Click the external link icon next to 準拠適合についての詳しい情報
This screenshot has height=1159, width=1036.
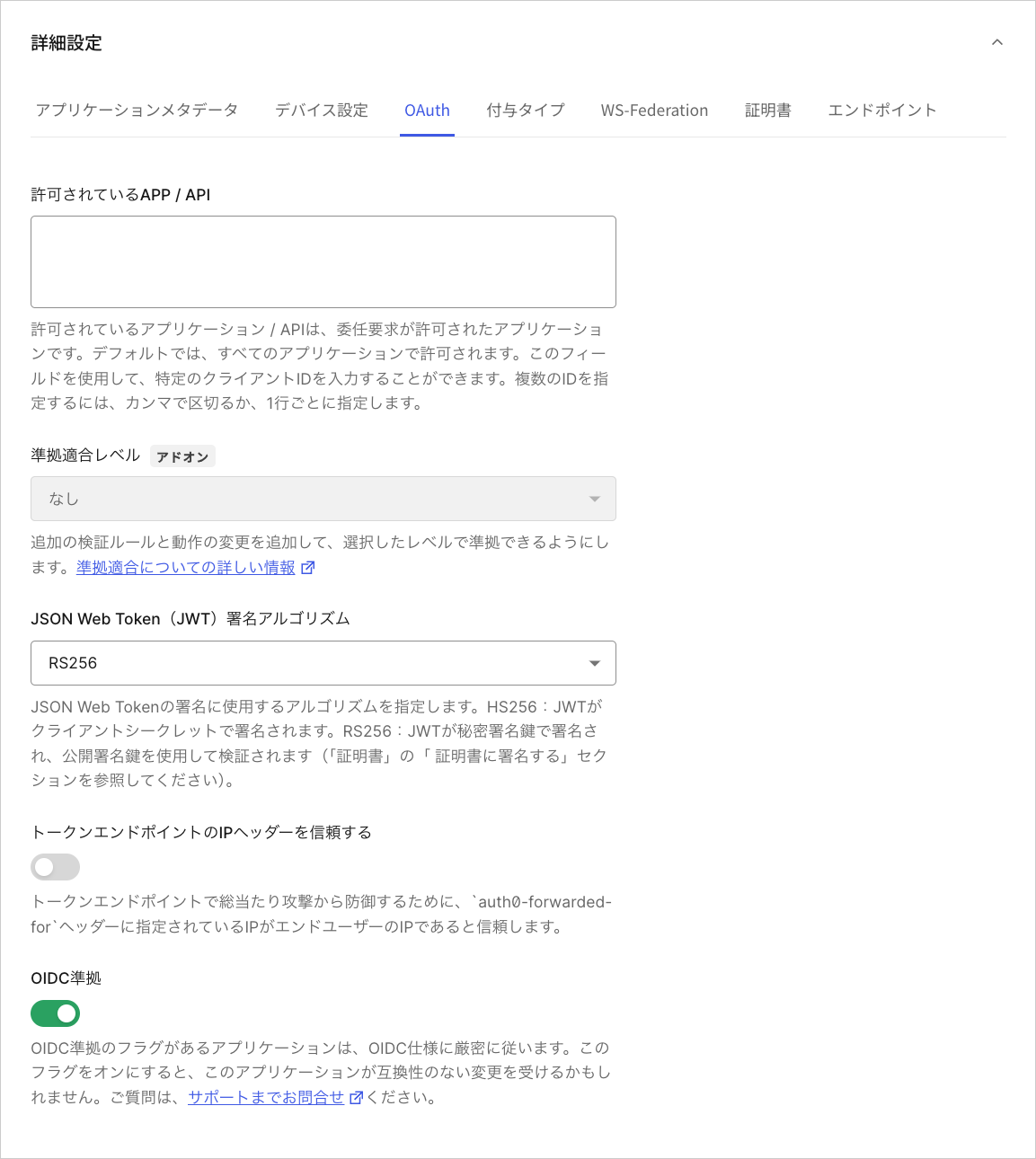coord(308,567)
